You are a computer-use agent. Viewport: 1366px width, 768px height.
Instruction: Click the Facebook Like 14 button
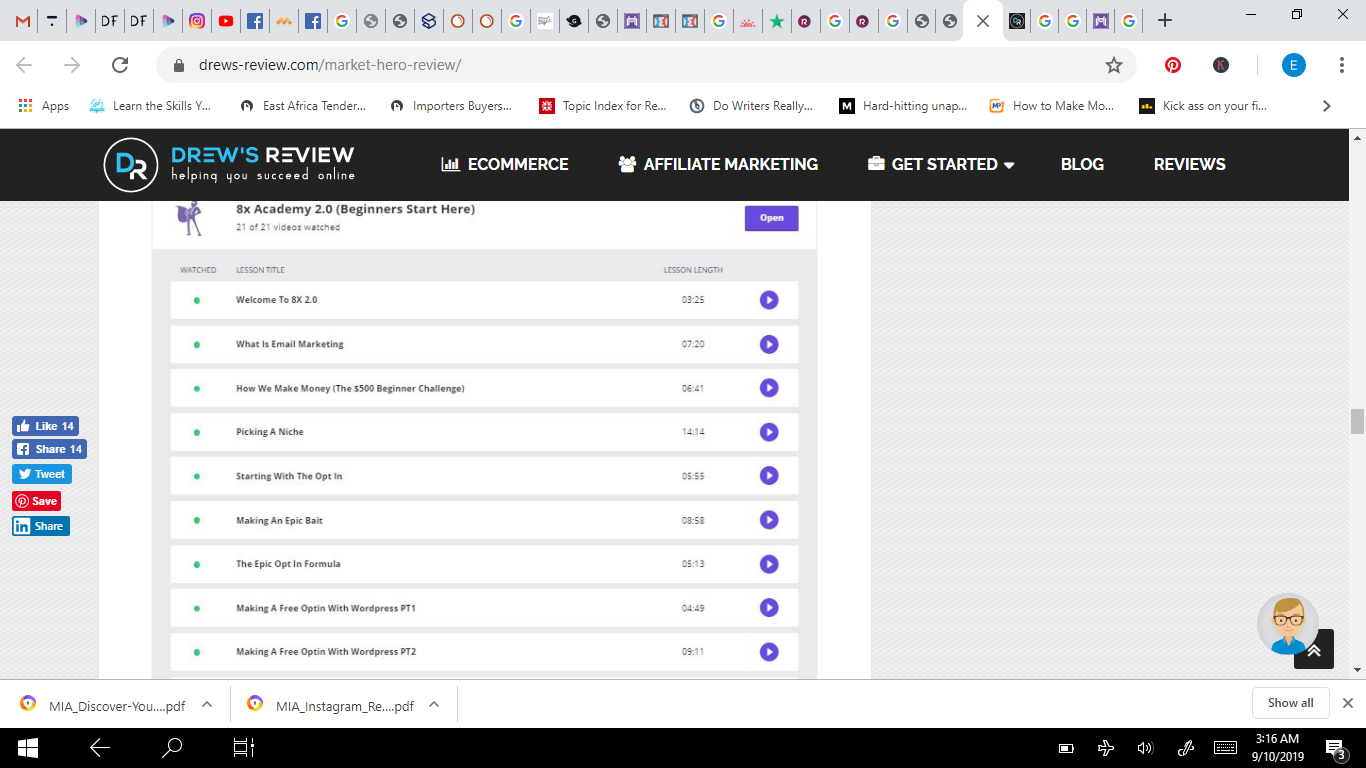tap(45, 426)
